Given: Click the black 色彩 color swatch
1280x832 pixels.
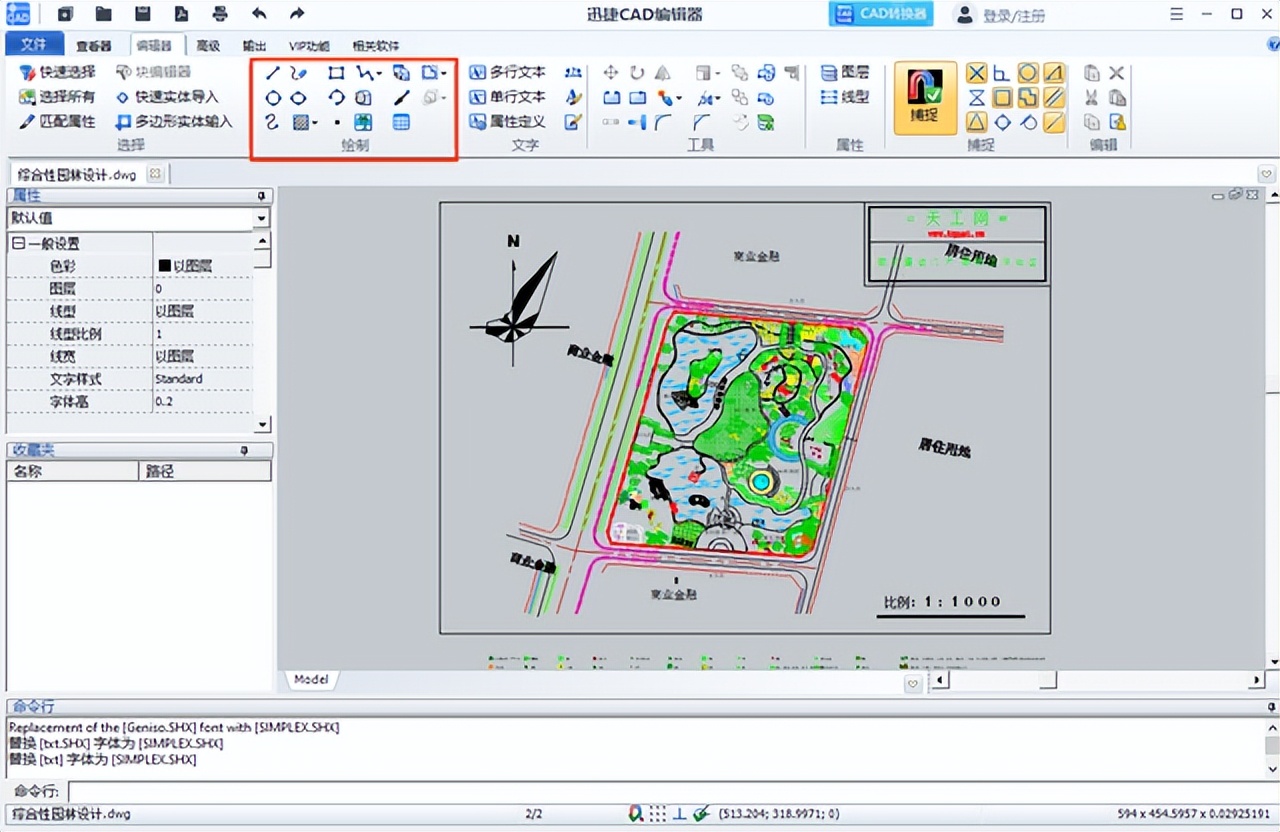Looking at the screenshot, I should pyautogui.click(x=164, y=266).
